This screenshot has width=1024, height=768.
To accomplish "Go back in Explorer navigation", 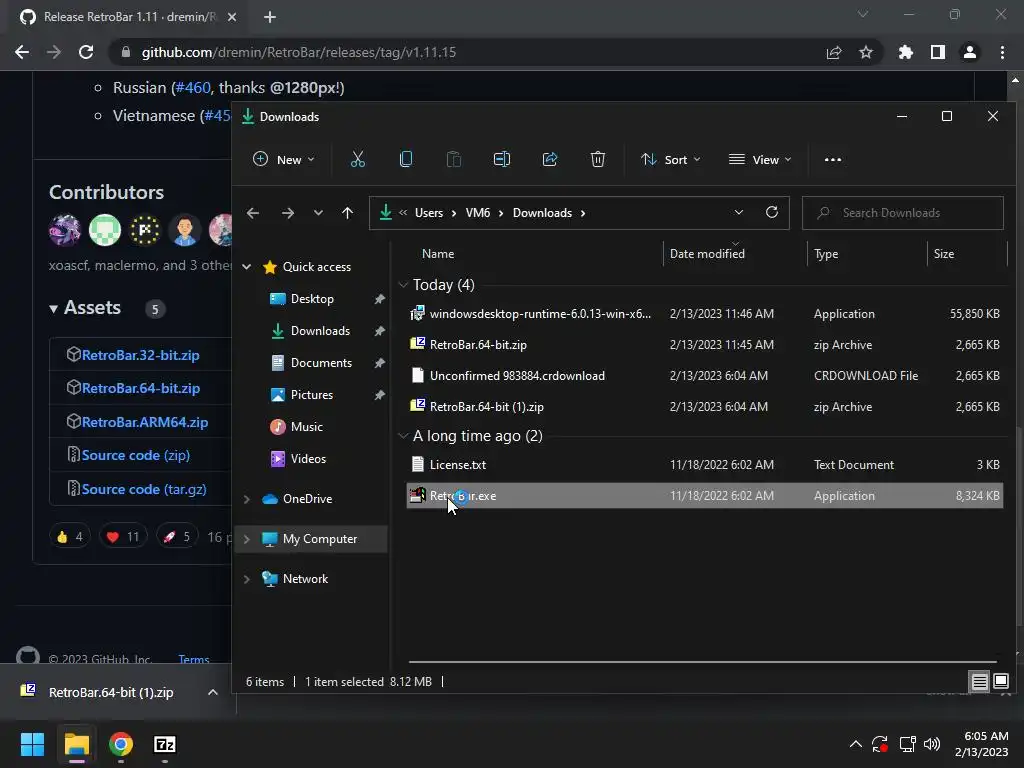I will click(253, 213).
